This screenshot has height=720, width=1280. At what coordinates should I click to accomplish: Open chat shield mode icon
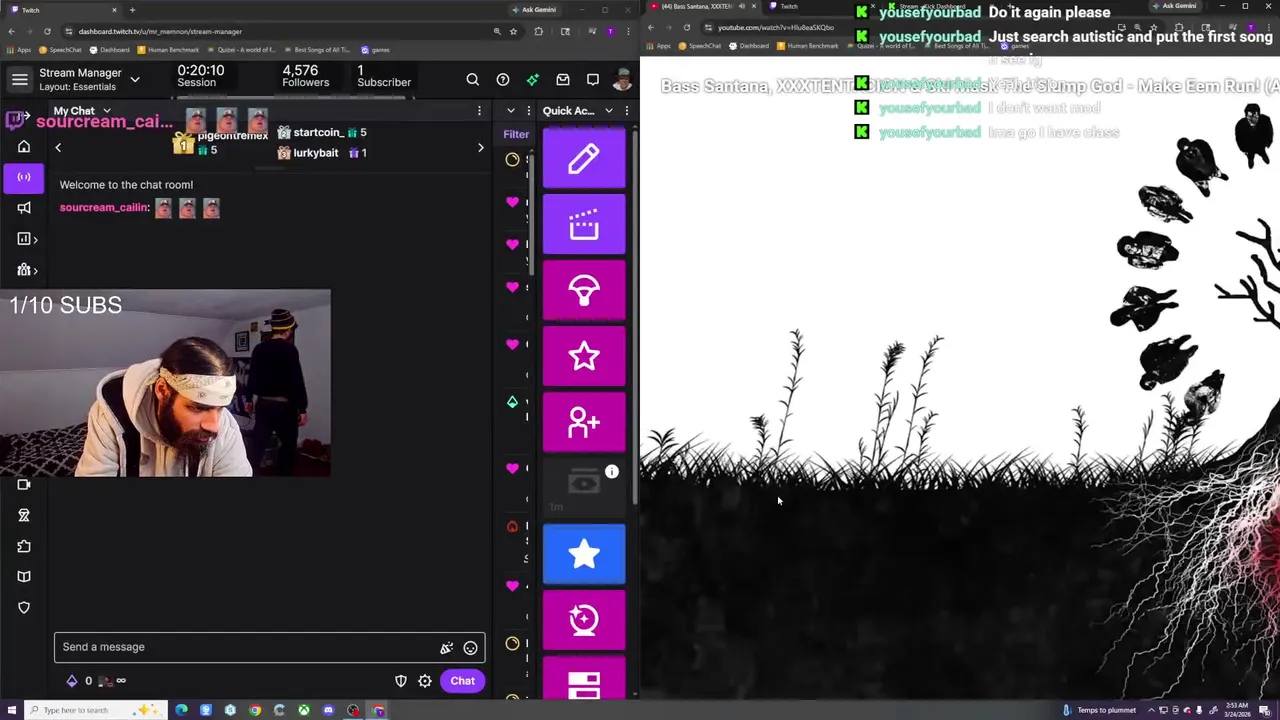coord(401,681)
